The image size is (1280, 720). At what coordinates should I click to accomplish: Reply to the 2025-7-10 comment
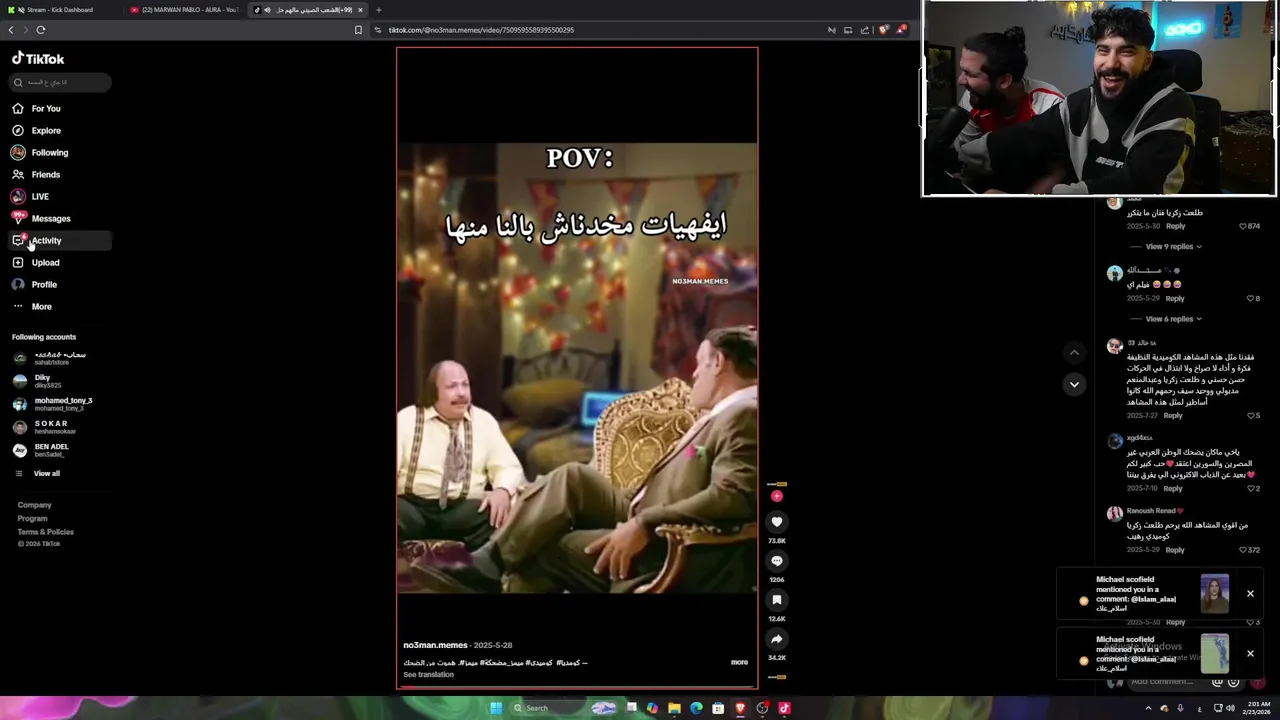(1173, 488)
